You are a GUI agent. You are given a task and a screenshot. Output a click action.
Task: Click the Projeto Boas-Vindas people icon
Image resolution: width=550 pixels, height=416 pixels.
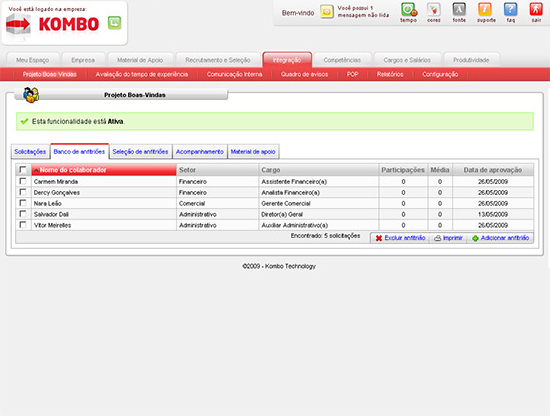pos(31,95)
